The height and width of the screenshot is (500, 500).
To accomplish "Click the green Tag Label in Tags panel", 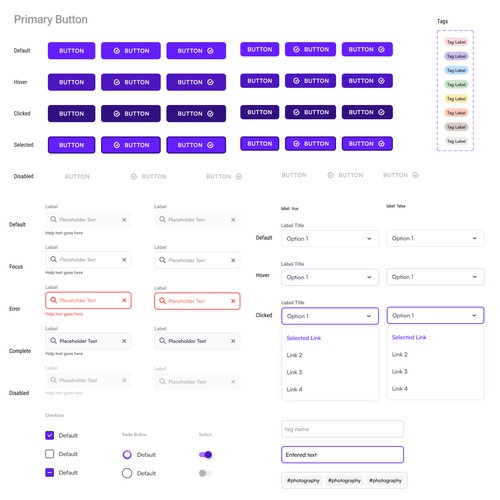I will coord(456,84).
